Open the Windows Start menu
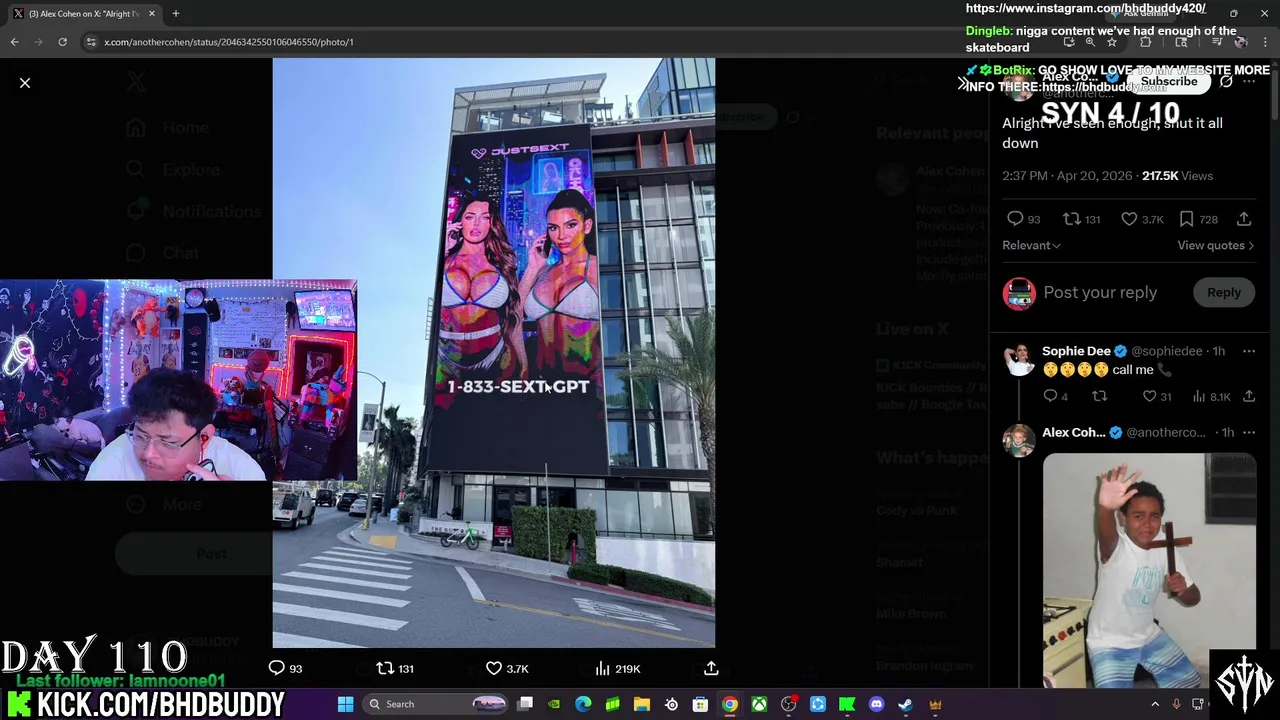The image size is (1280, 720). pyautogui.click(x=345, y=704)
